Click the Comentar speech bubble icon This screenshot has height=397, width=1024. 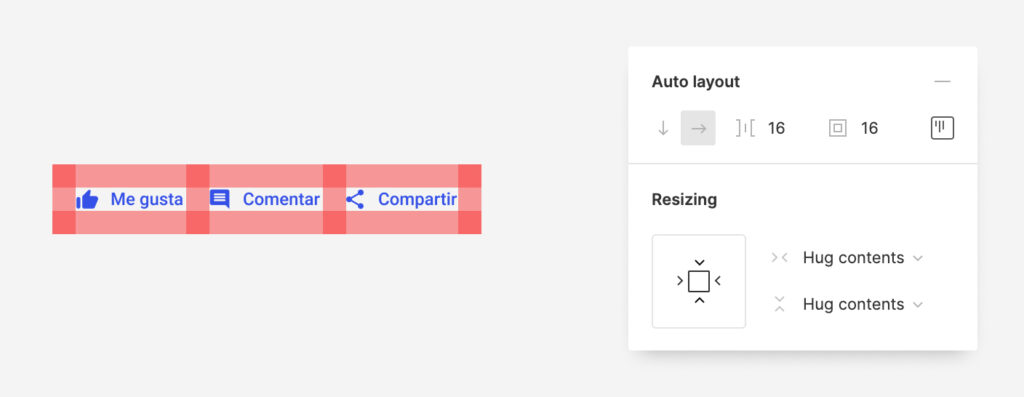(x=219, y=199)
